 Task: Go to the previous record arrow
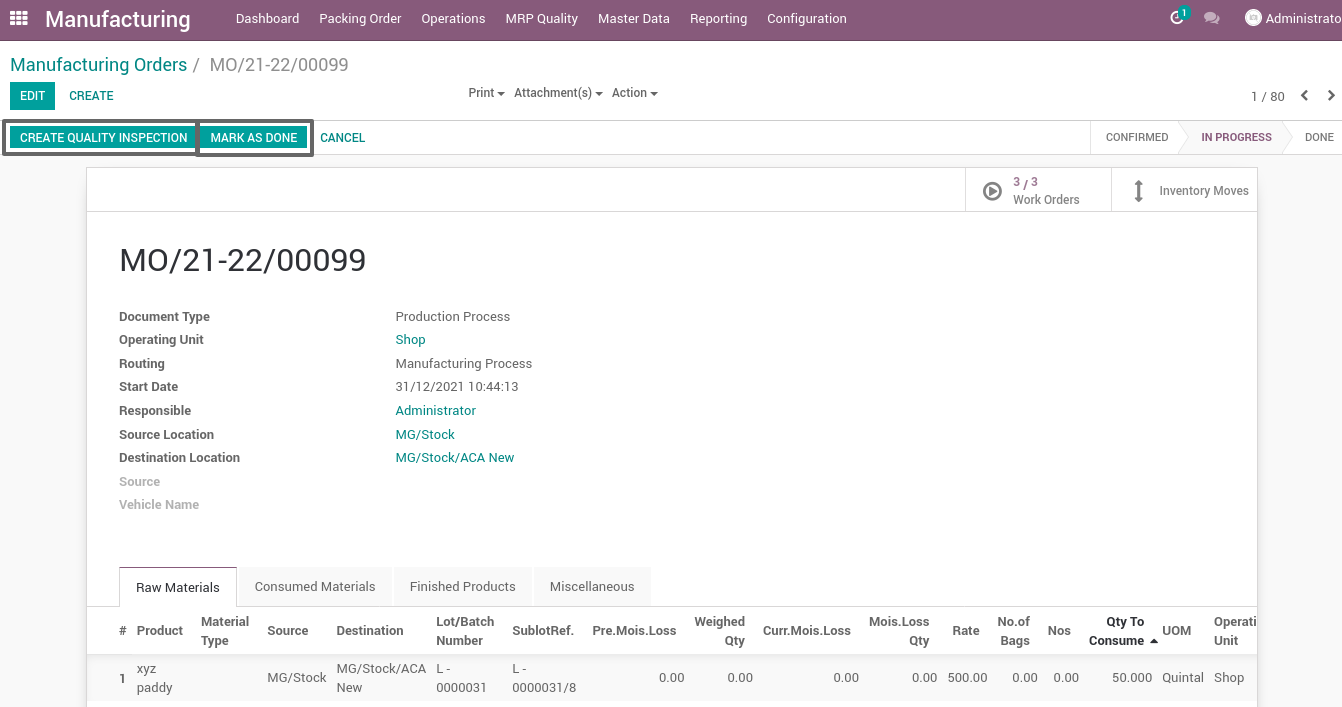(1304, 96)
